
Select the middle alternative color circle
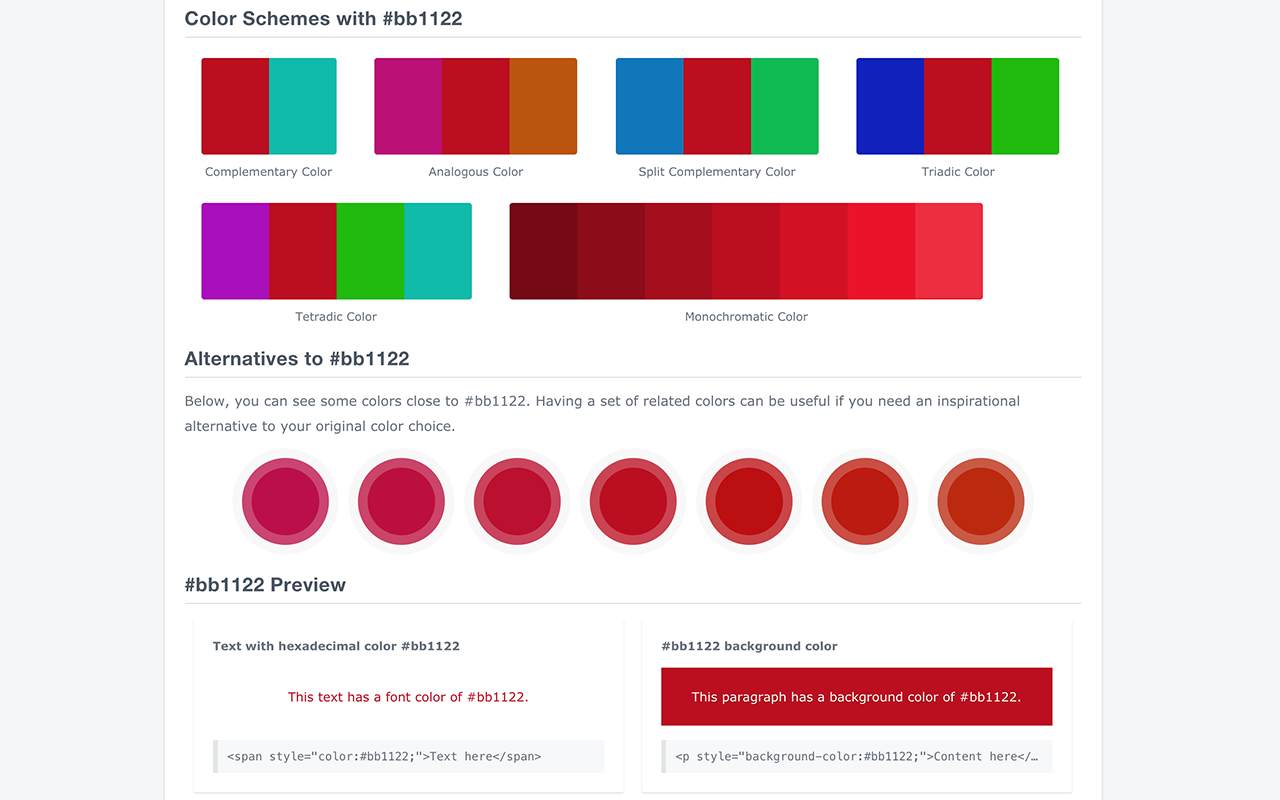point(633,501)
